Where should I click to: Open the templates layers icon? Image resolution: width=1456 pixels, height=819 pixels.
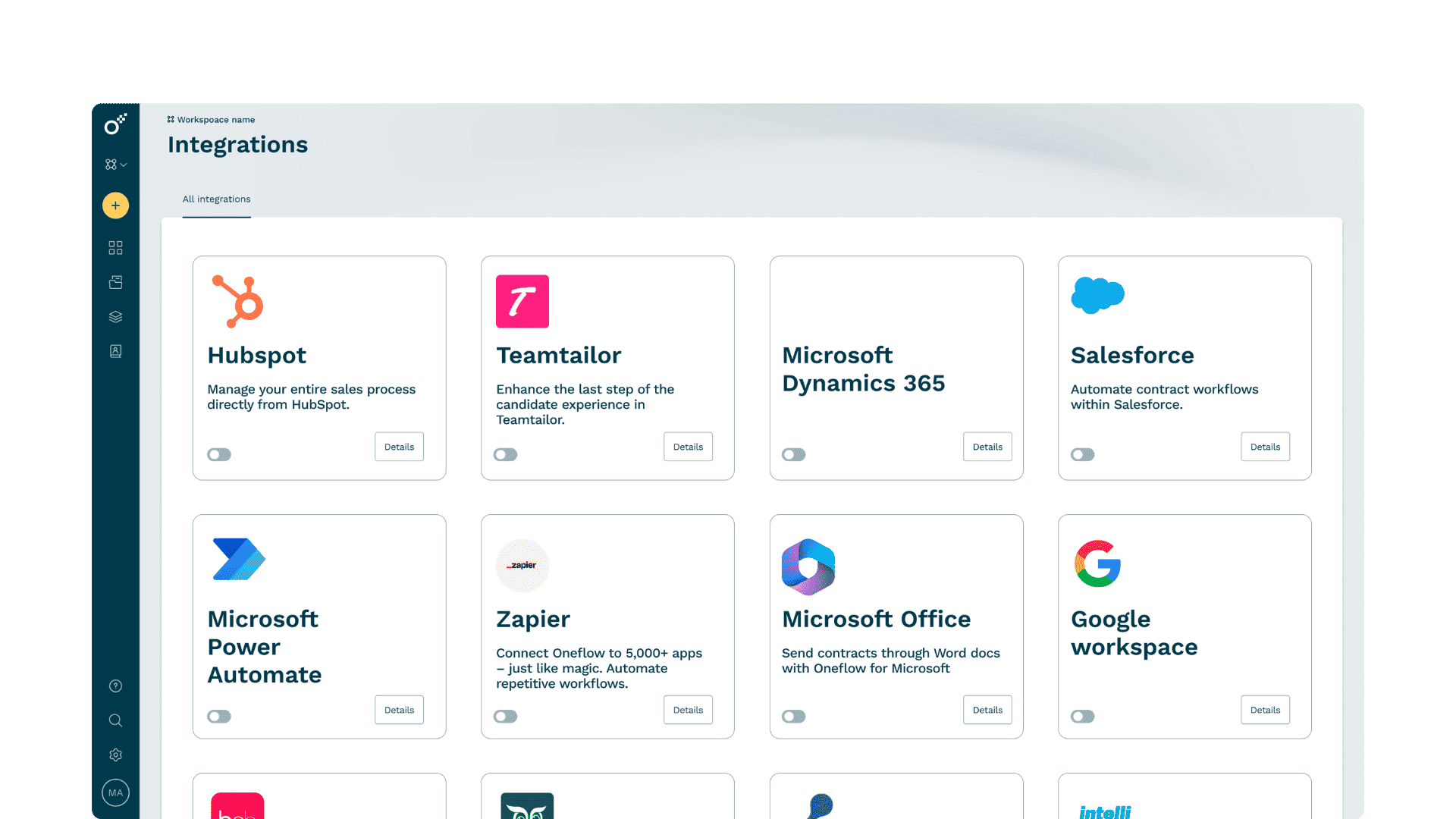[115, 317]
